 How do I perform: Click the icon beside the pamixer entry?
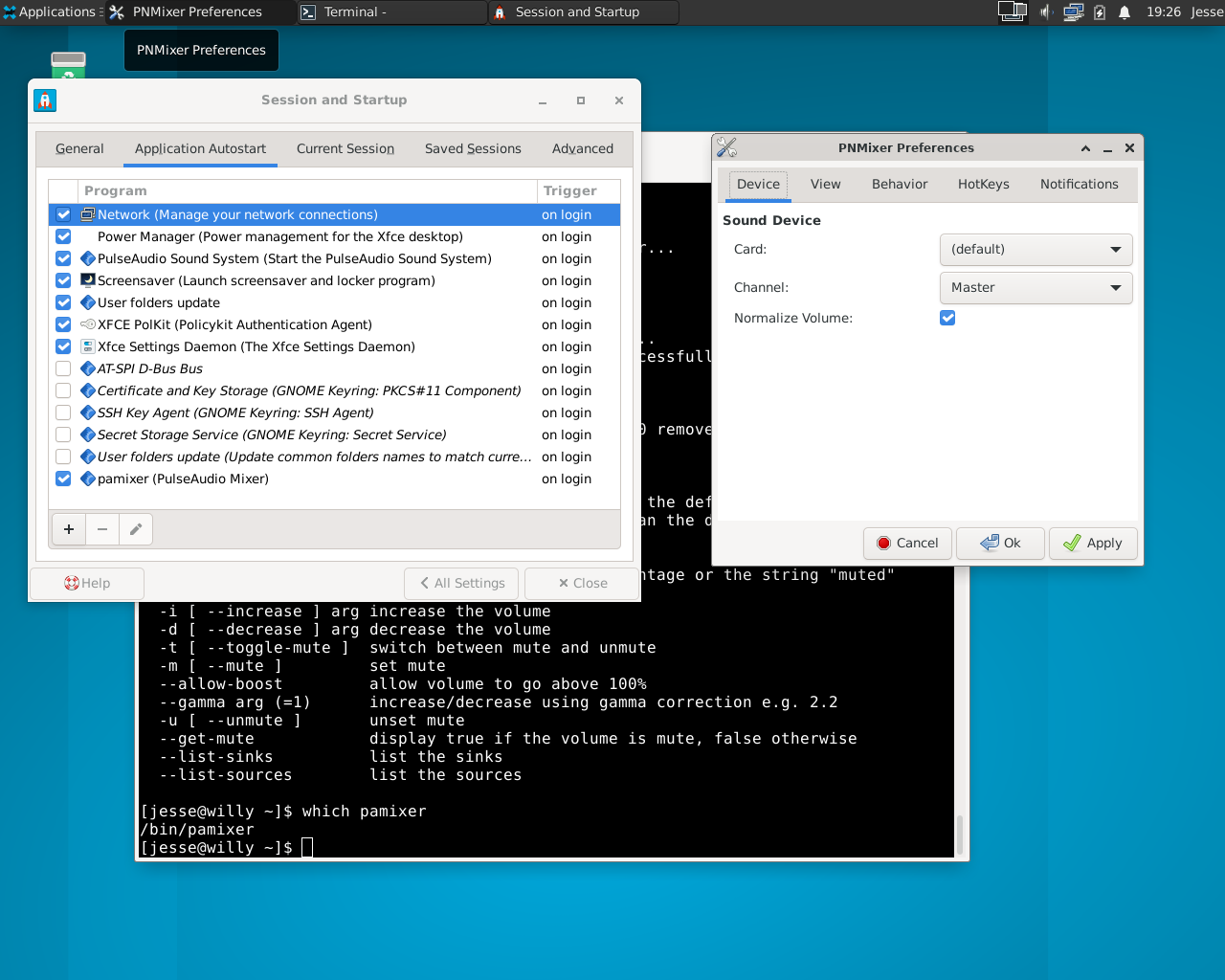[88, 479]
